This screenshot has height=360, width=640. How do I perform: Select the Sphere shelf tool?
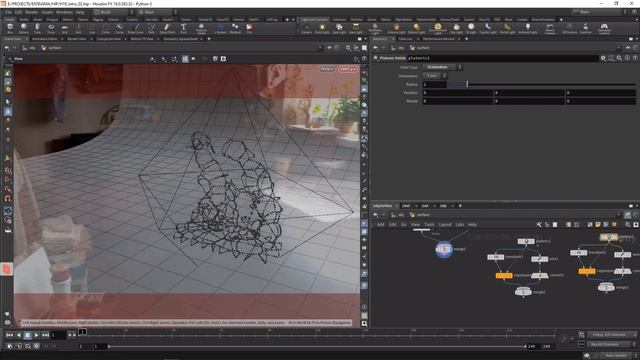click(24, 28)
